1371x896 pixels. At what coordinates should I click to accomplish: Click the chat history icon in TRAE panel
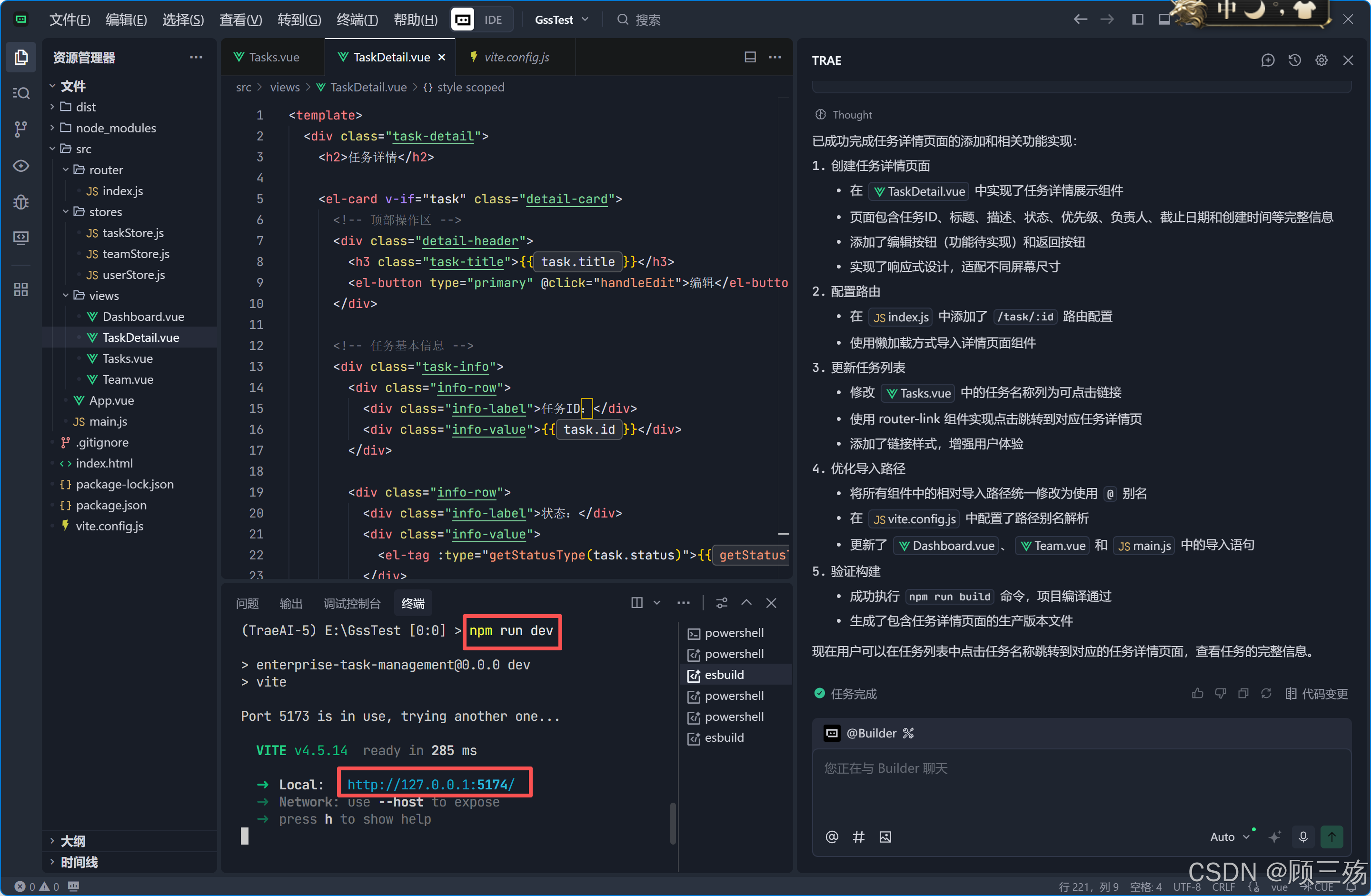pos(1294,60)
